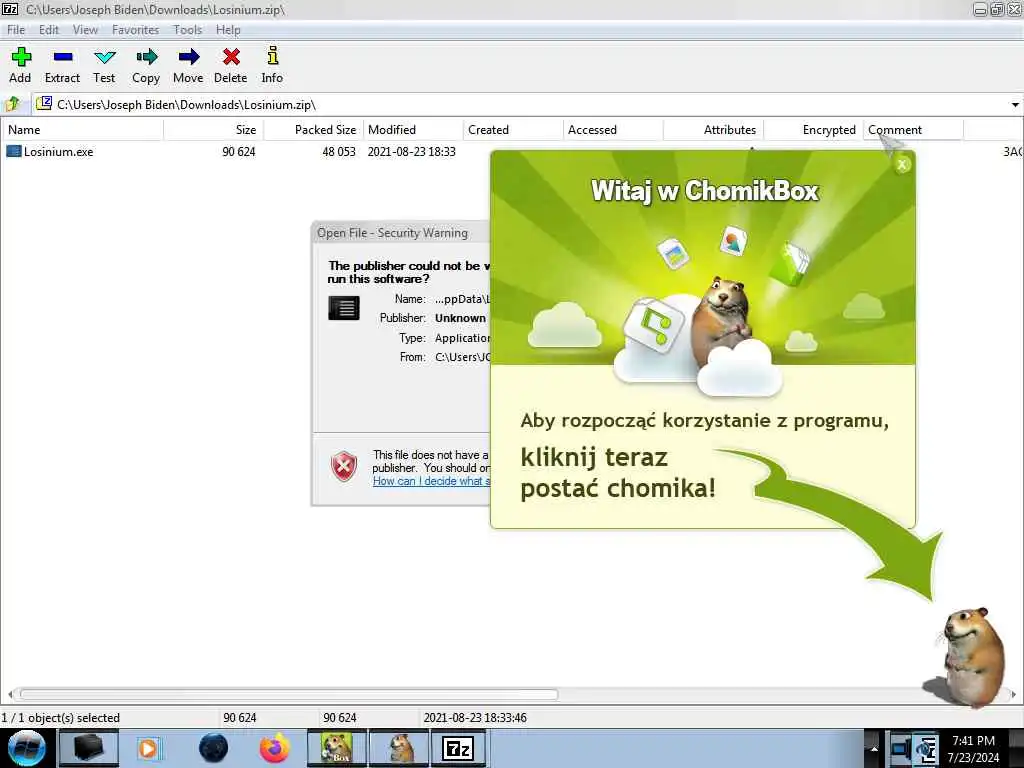
Task: Sort by Encrypted column header
Action: coord(813,129)
